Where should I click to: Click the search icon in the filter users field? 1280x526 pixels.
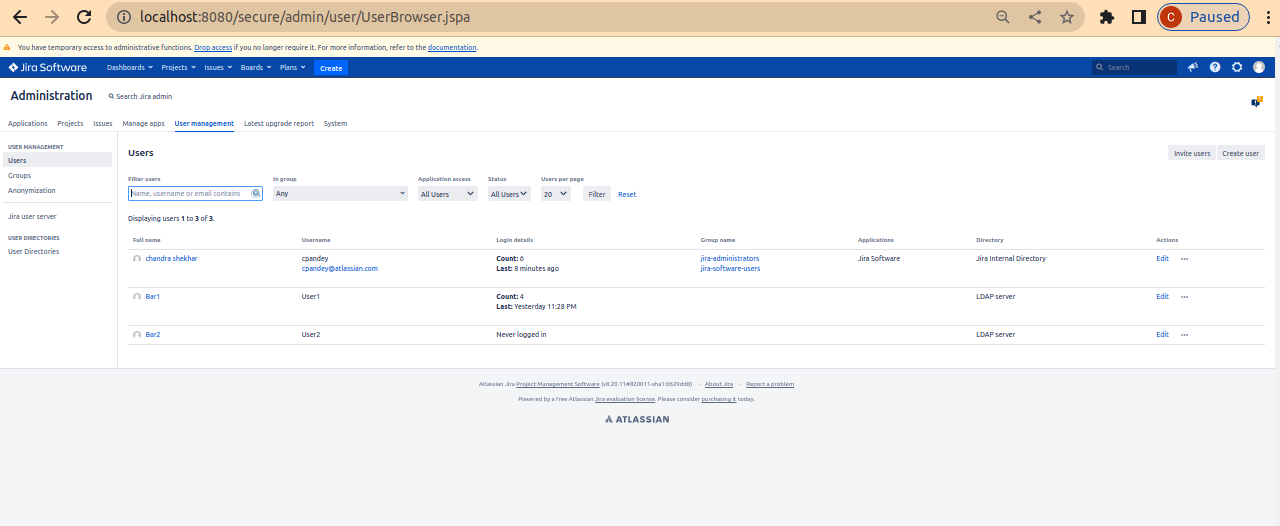256,193
